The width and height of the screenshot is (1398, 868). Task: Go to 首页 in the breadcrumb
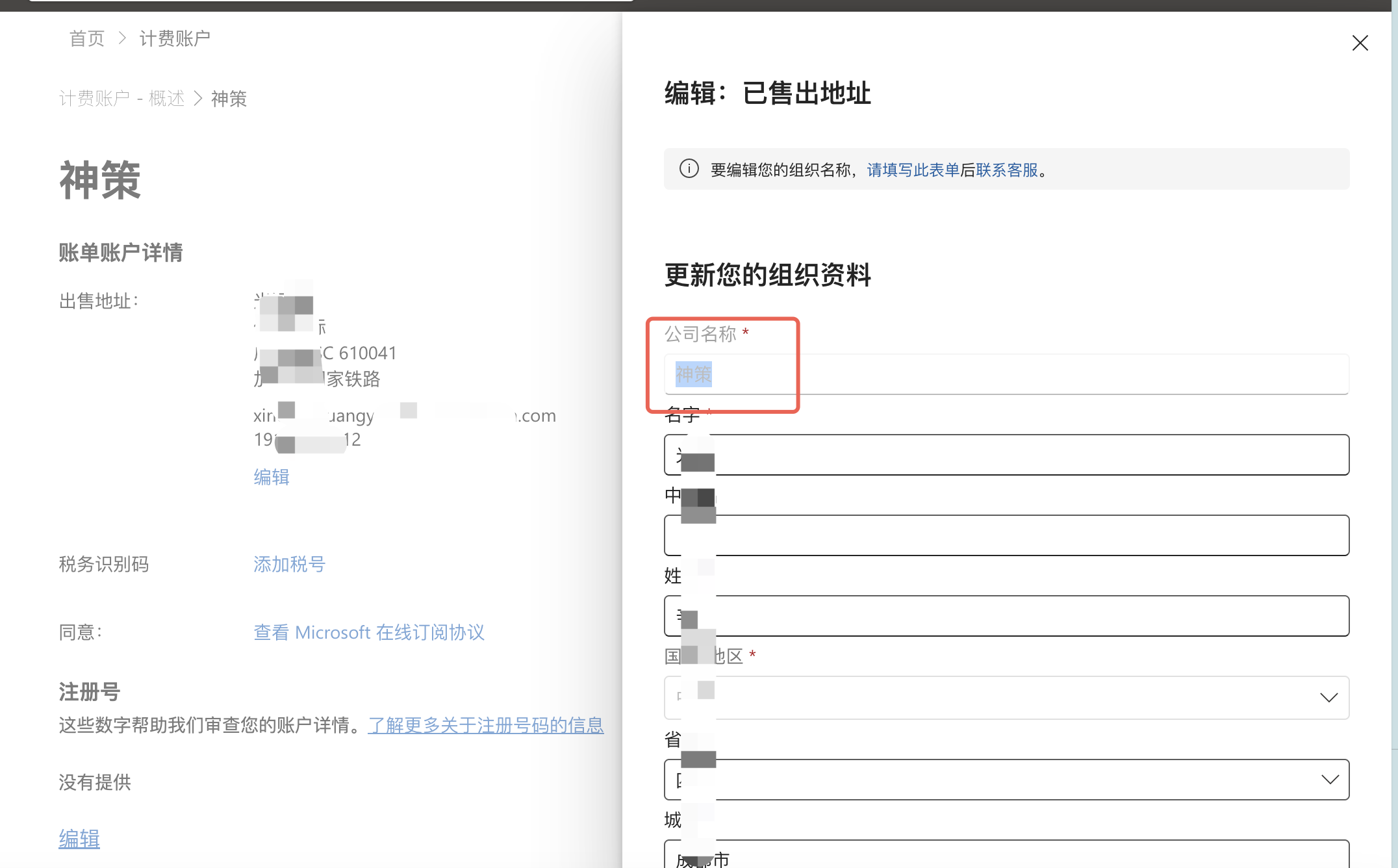tap(87, 38)
